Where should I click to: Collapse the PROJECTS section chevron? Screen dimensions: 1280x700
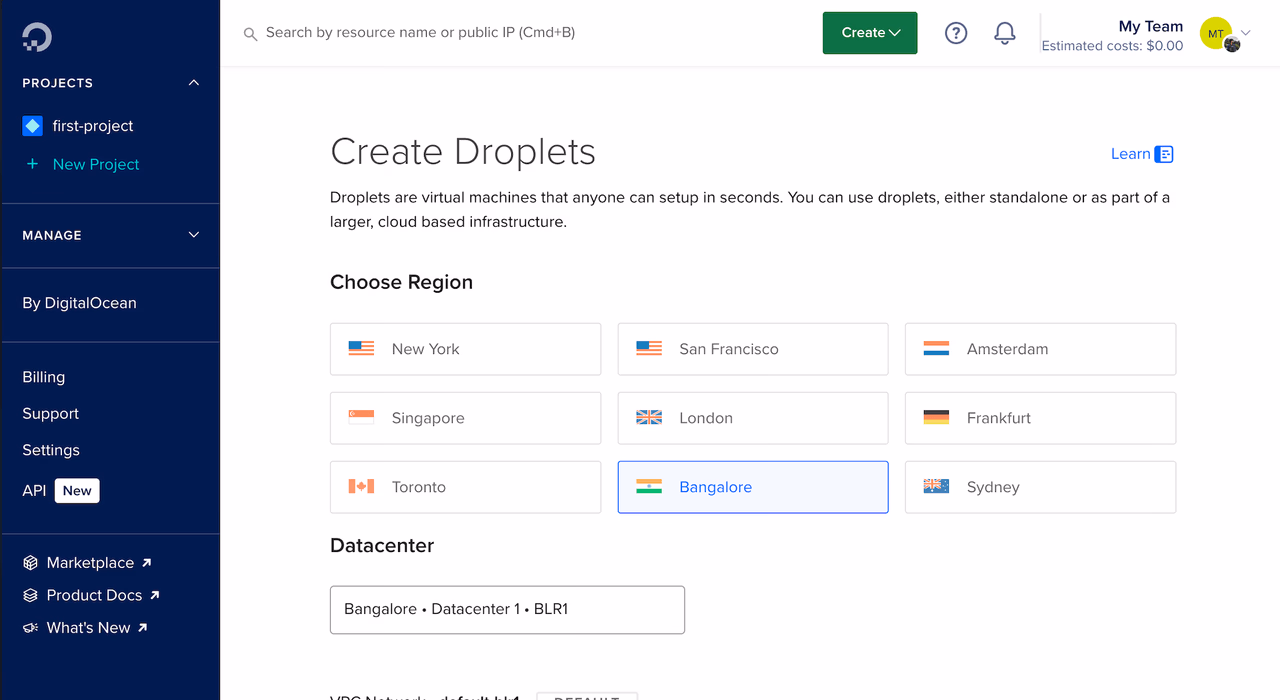(194, 83)
